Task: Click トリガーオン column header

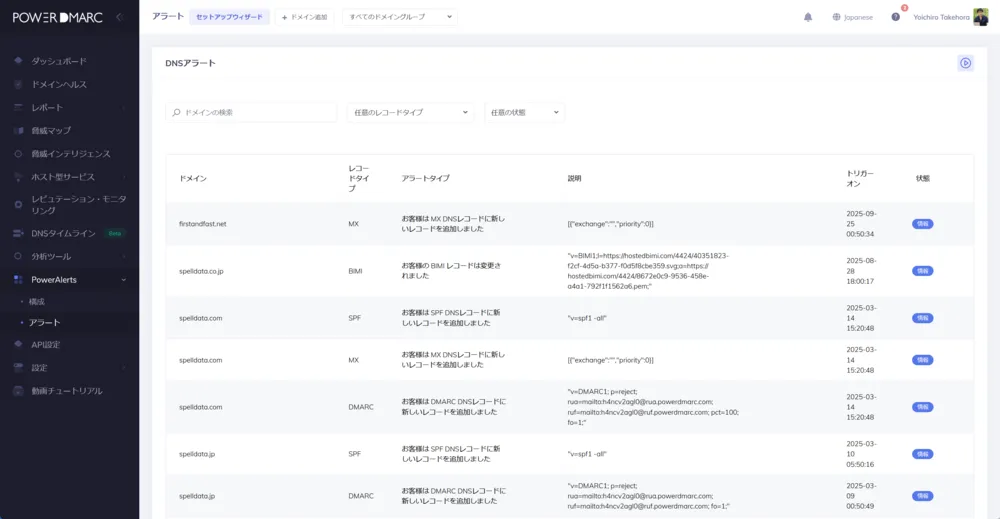Action: (860, 179)
